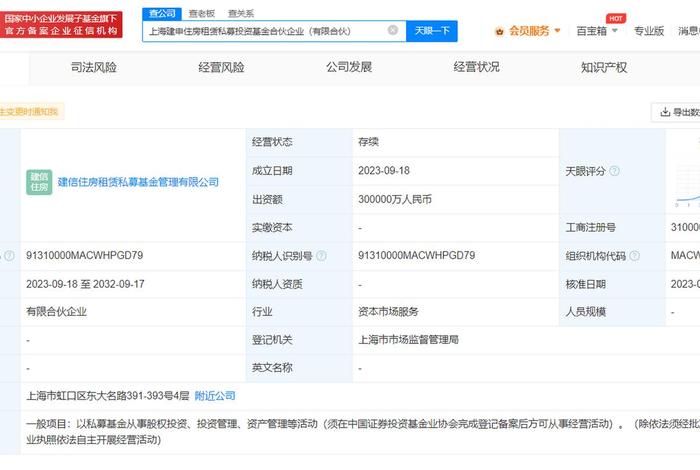Click the 工商注册号 label cell
This screenshot has height=470, width=700.
click(x=612, y=228)
